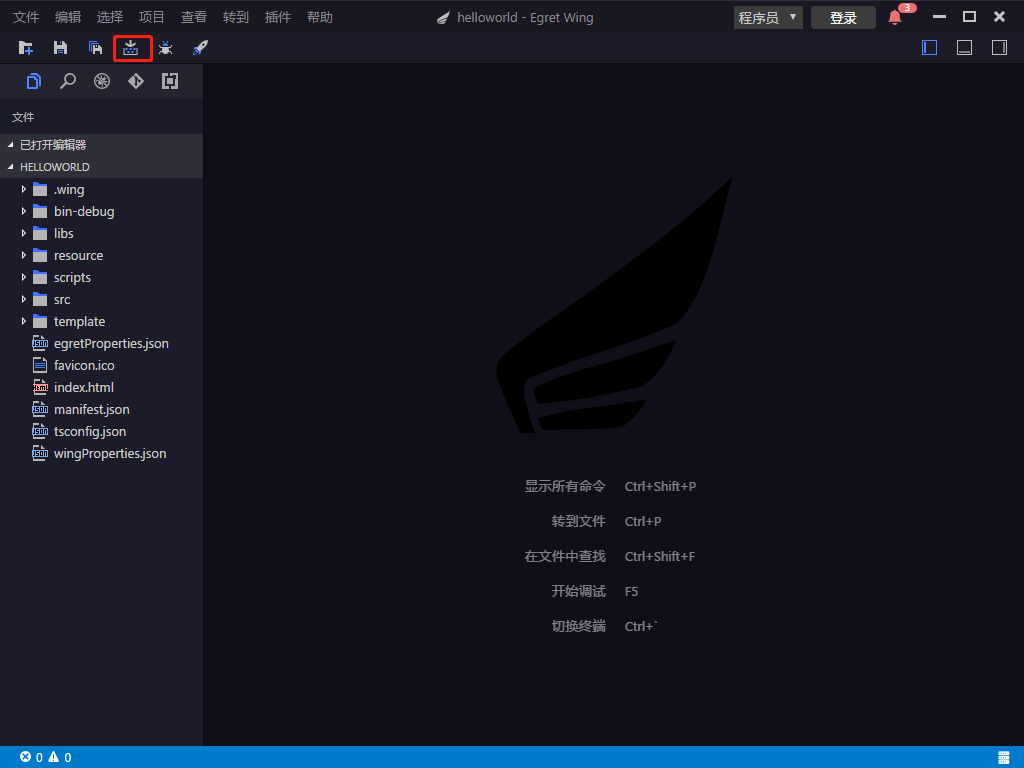This screenshot has height=768, width=1024.
Task: Click the 转到文件 shortcut hint
Action: 579,521
